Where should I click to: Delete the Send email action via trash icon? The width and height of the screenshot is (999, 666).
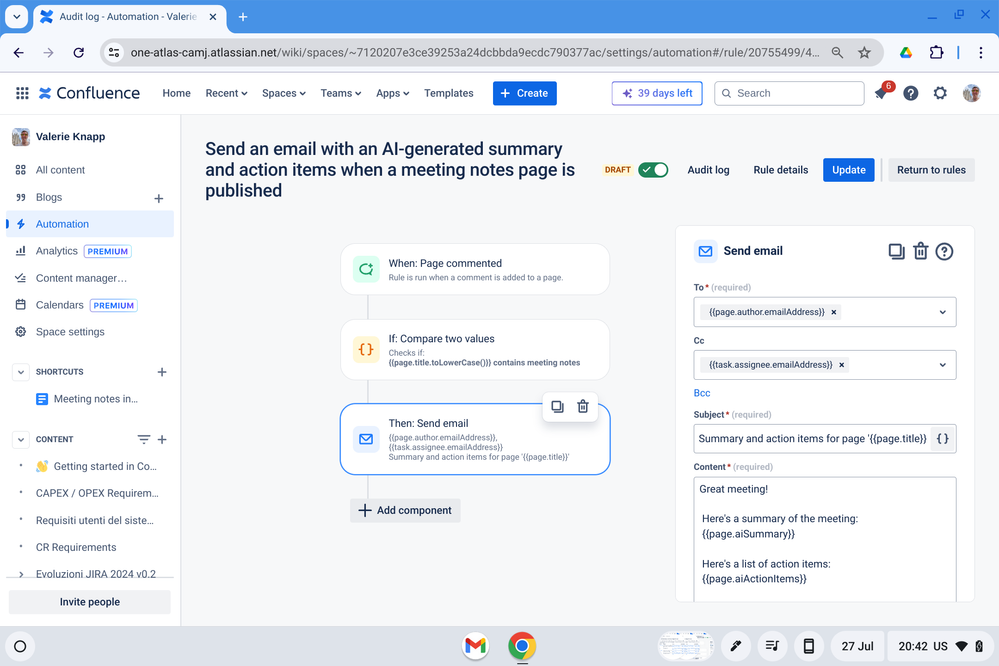(x=920, y=251)
